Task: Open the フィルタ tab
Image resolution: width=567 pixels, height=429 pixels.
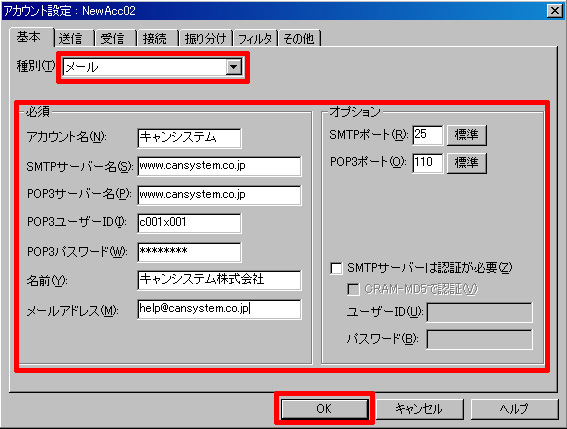Action: [255, 38]
